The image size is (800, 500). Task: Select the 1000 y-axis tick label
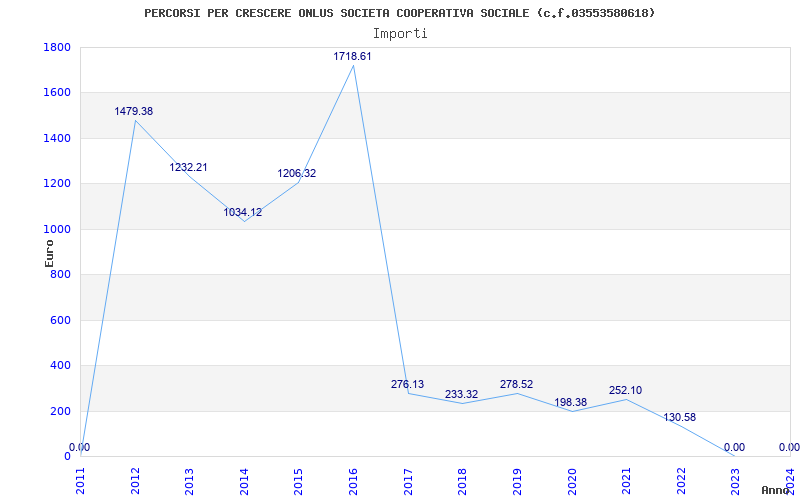(57, 230)
